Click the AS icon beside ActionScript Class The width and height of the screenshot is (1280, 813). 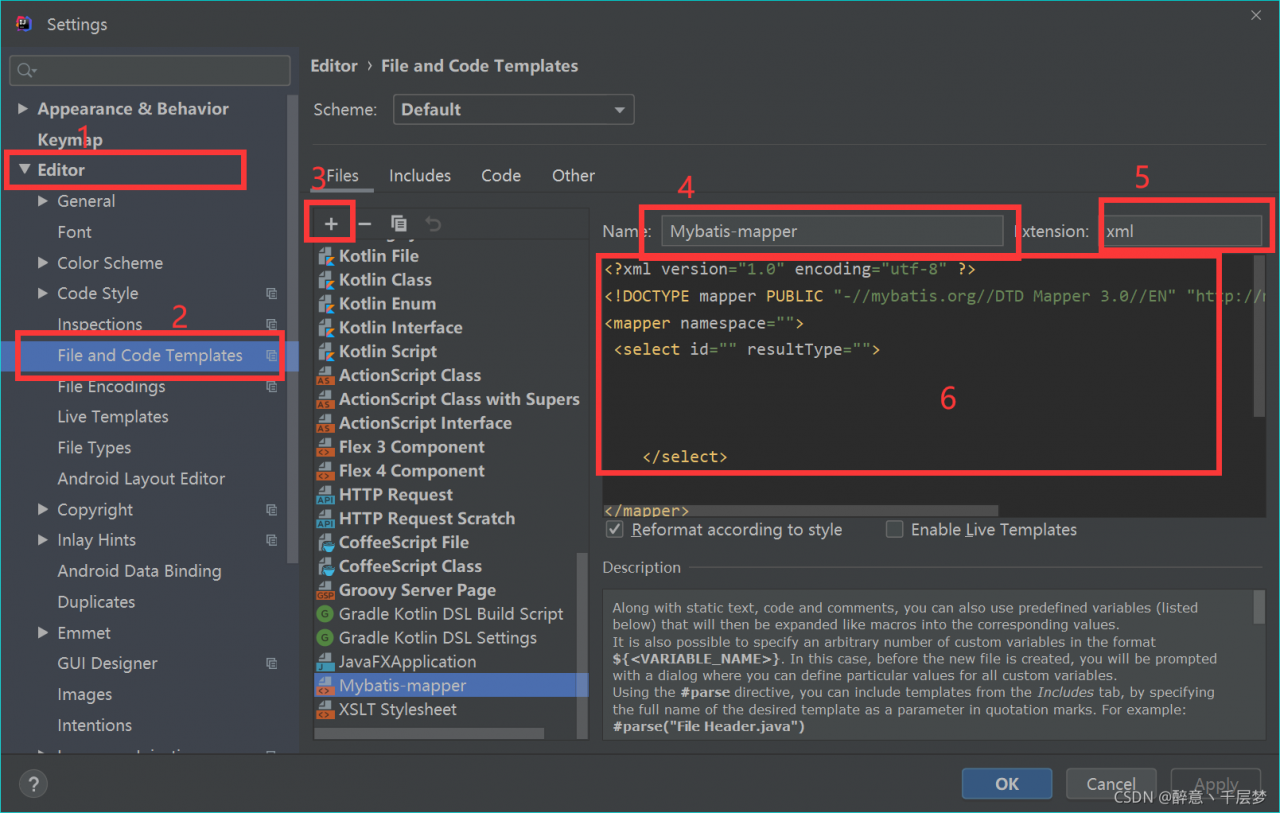(326, 376)
